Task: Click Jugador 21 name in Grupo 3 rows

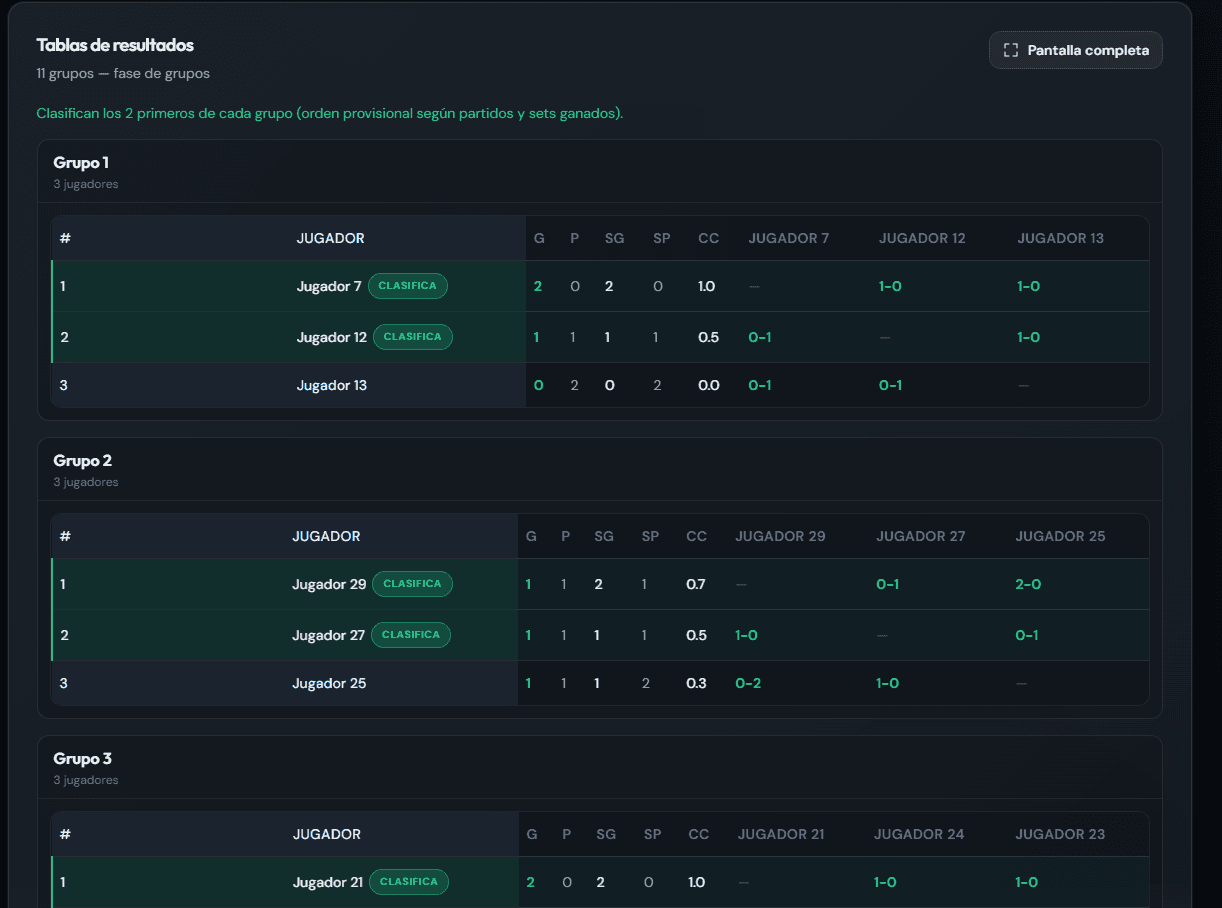Action: tap(328, 882)
